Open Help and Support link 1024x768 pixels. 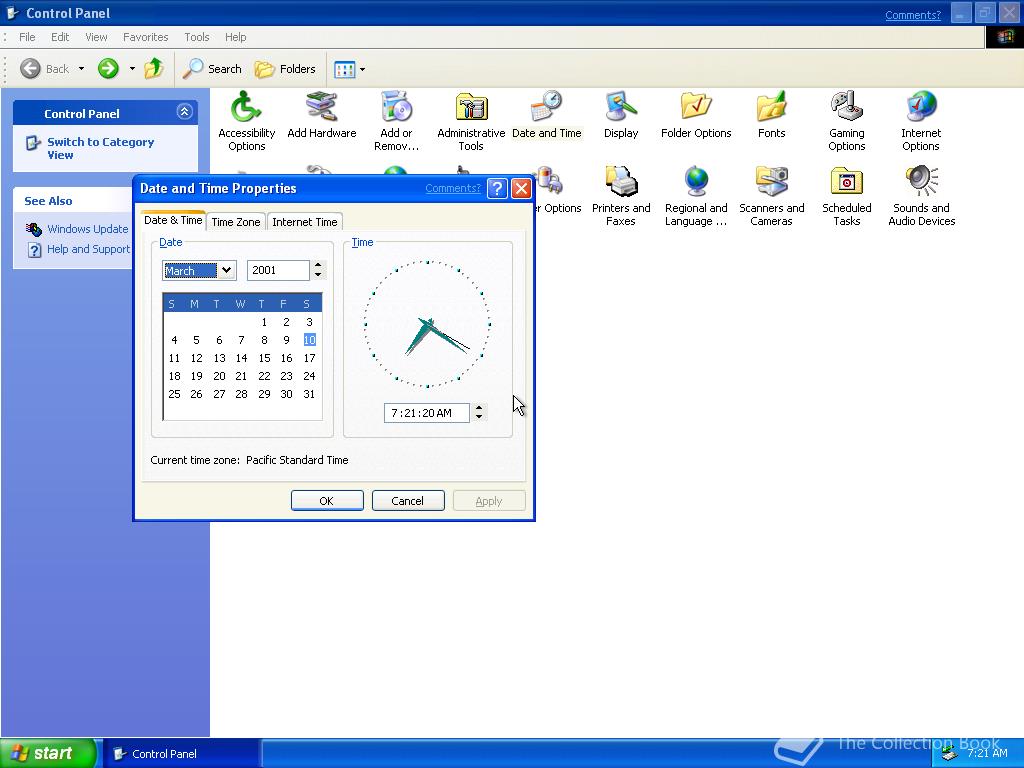pyautogui.click(x=88, y=249)
